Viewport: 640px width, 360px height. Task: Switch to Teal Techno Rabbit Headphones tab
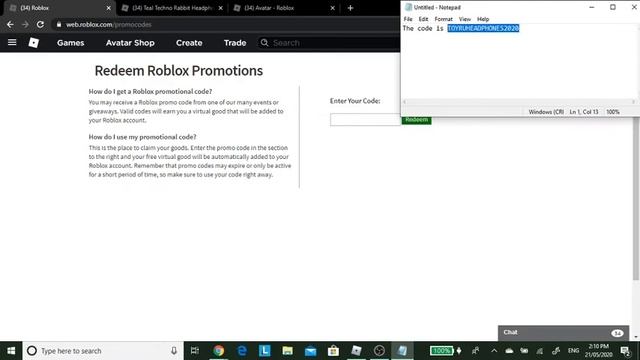click(x=172, y=8)
